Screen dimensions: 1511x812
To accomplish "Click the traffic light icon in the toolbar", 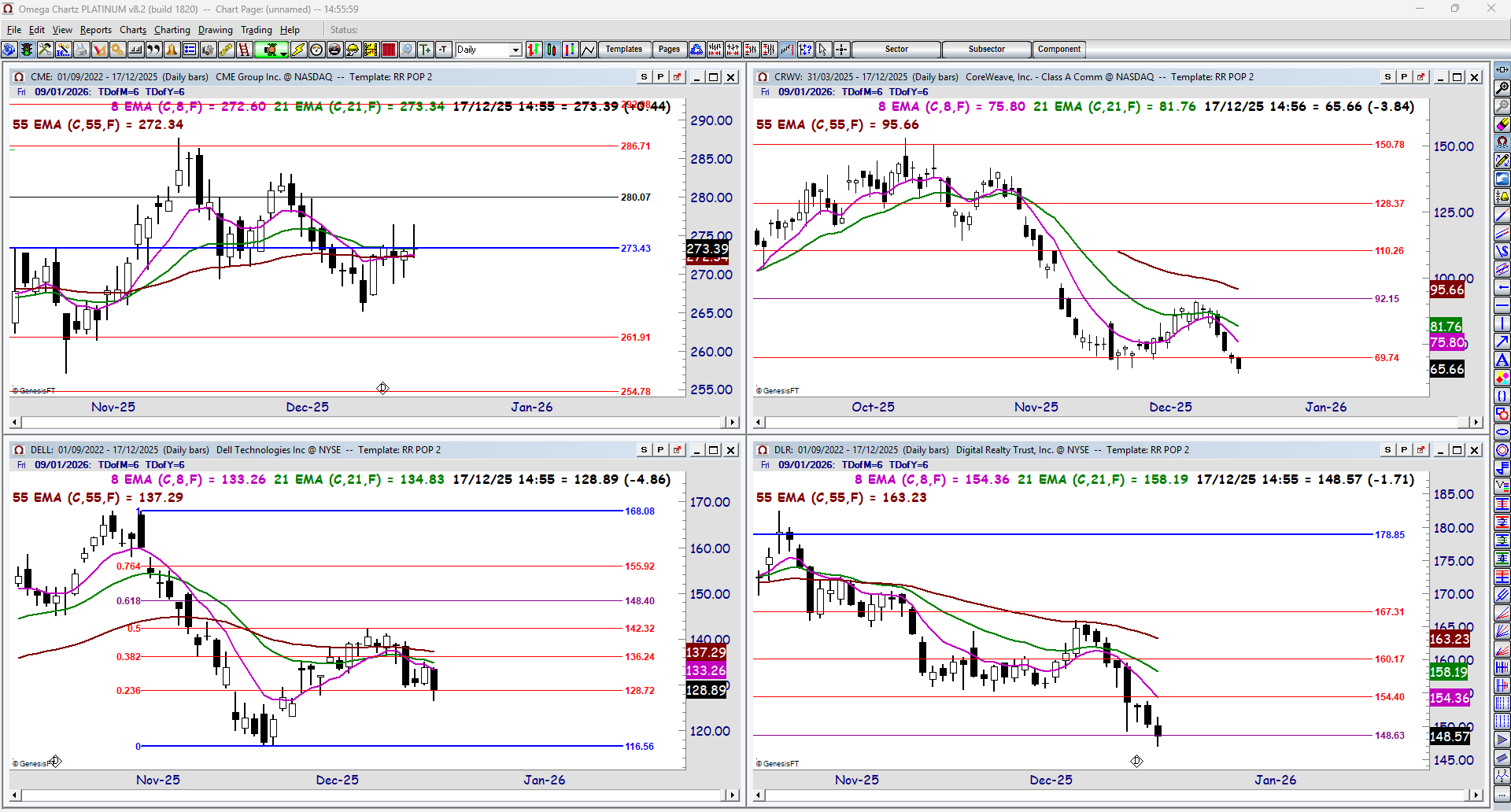I will click(27, 50).
